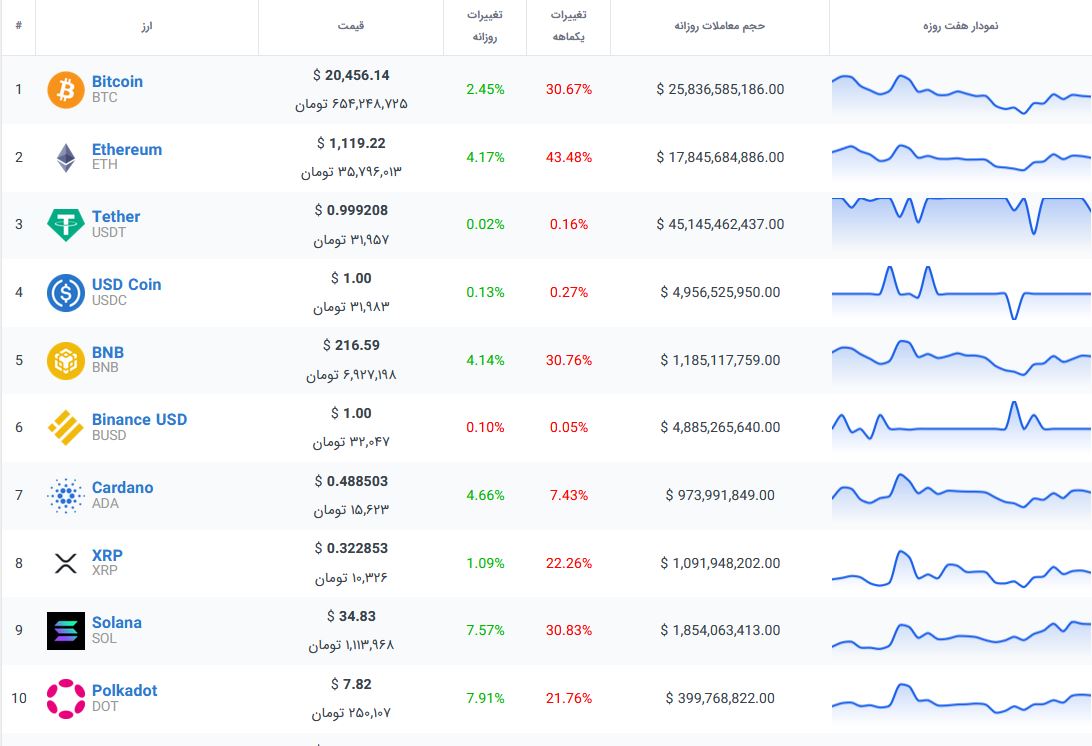Open the BNB coin page link

coord(108,352)
